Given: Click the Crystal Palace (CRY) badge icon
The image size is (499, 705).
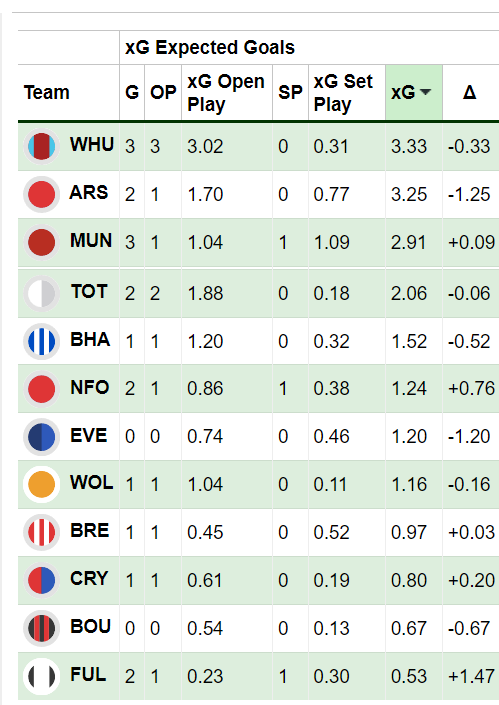Looking at the screenshot, I should [x=41, y=580].
